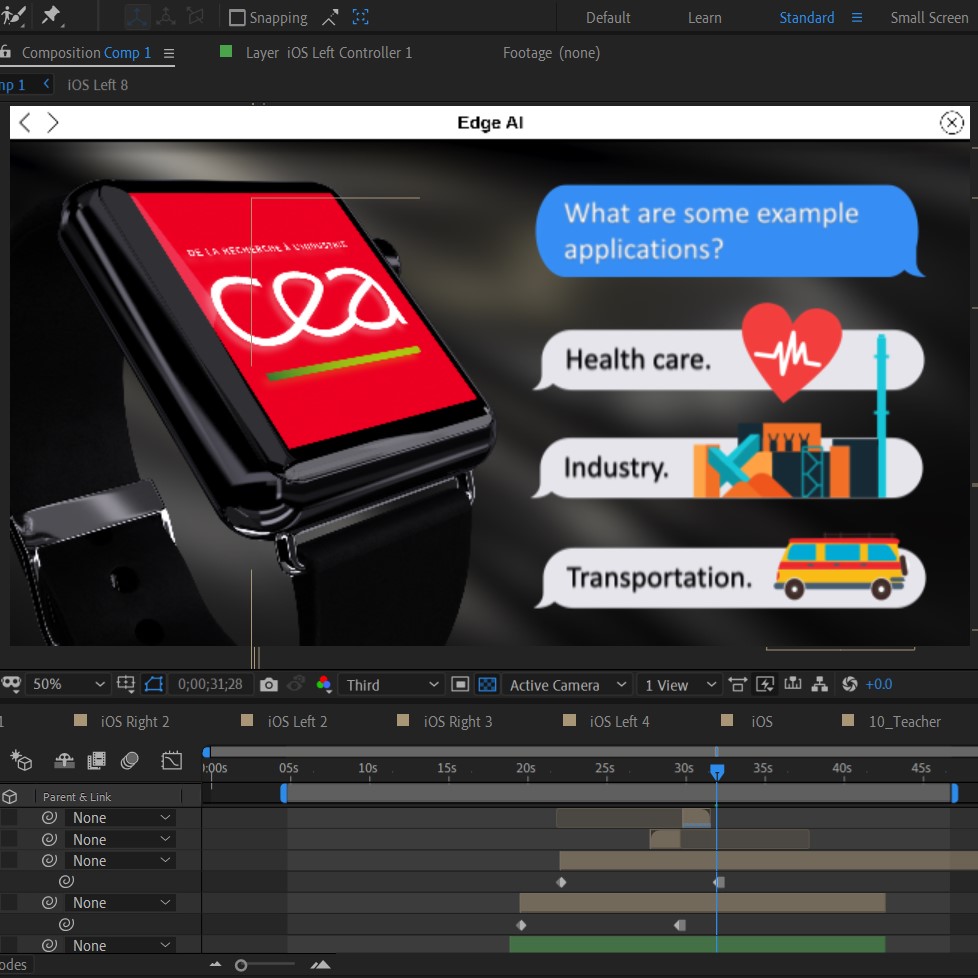The width and height of the screenshot is (978, 978).
Task: Toggle the Shy layers switch icon
Action: click(x=64, y=760)
